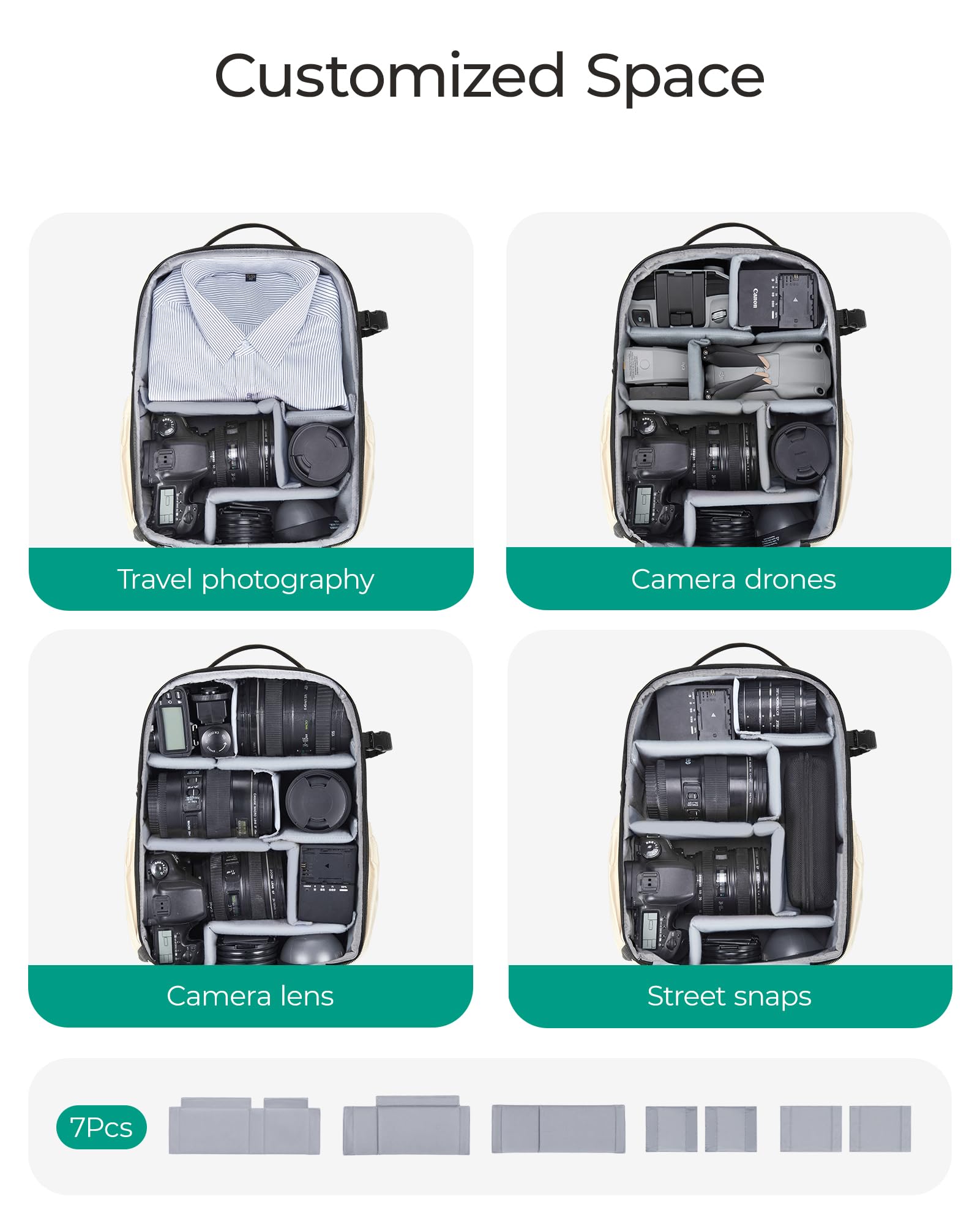Image resolution: width=980 pixels, height=1224 pixels.
Task: Select the Travel photography label
Action: pos(245,579)
